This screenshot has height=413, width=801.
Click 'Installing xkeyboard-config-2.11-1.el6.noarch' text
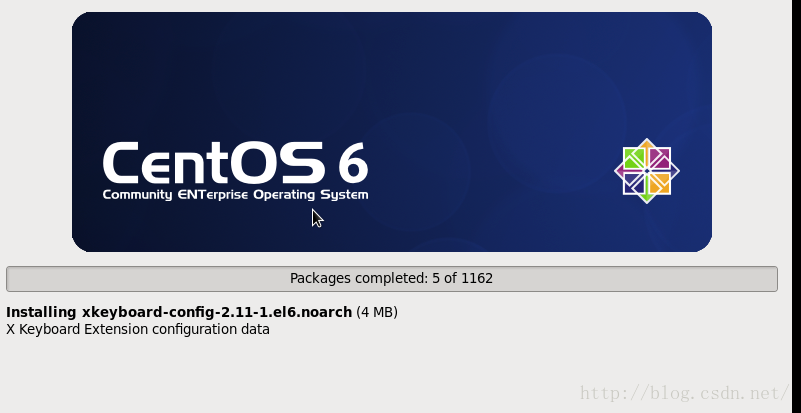179,312
